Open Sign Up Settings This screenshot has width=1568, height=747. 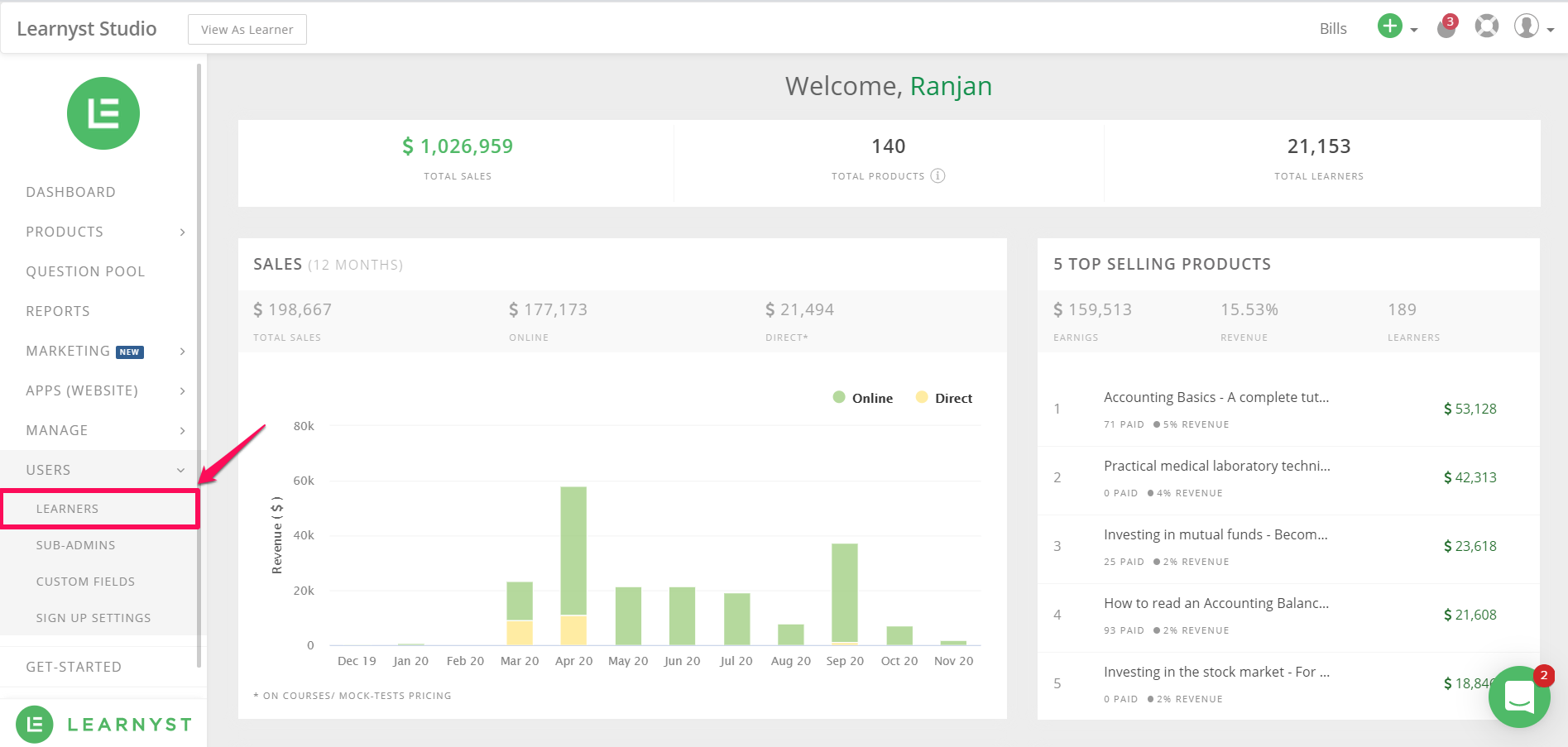[x=94, y=618]
